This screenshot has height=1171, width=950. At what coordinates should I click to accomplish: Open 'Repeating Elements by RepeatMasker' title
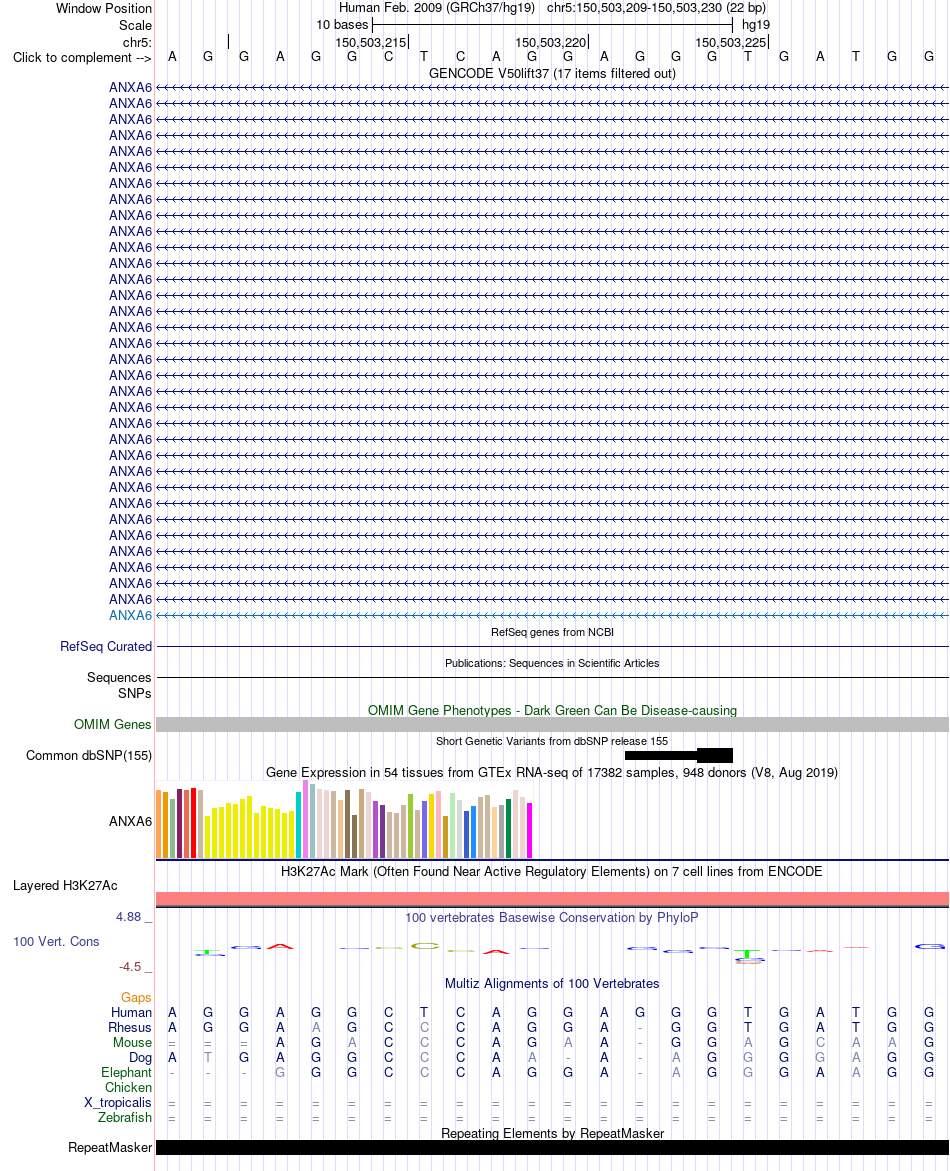pos(552,1133)
